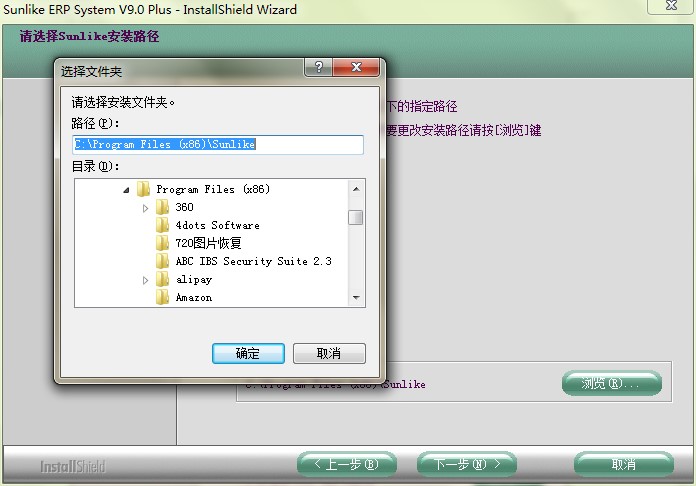The width and height of the screenshot is (696, 486).
Task: Select the 360 folder icon
Action: 162,207
